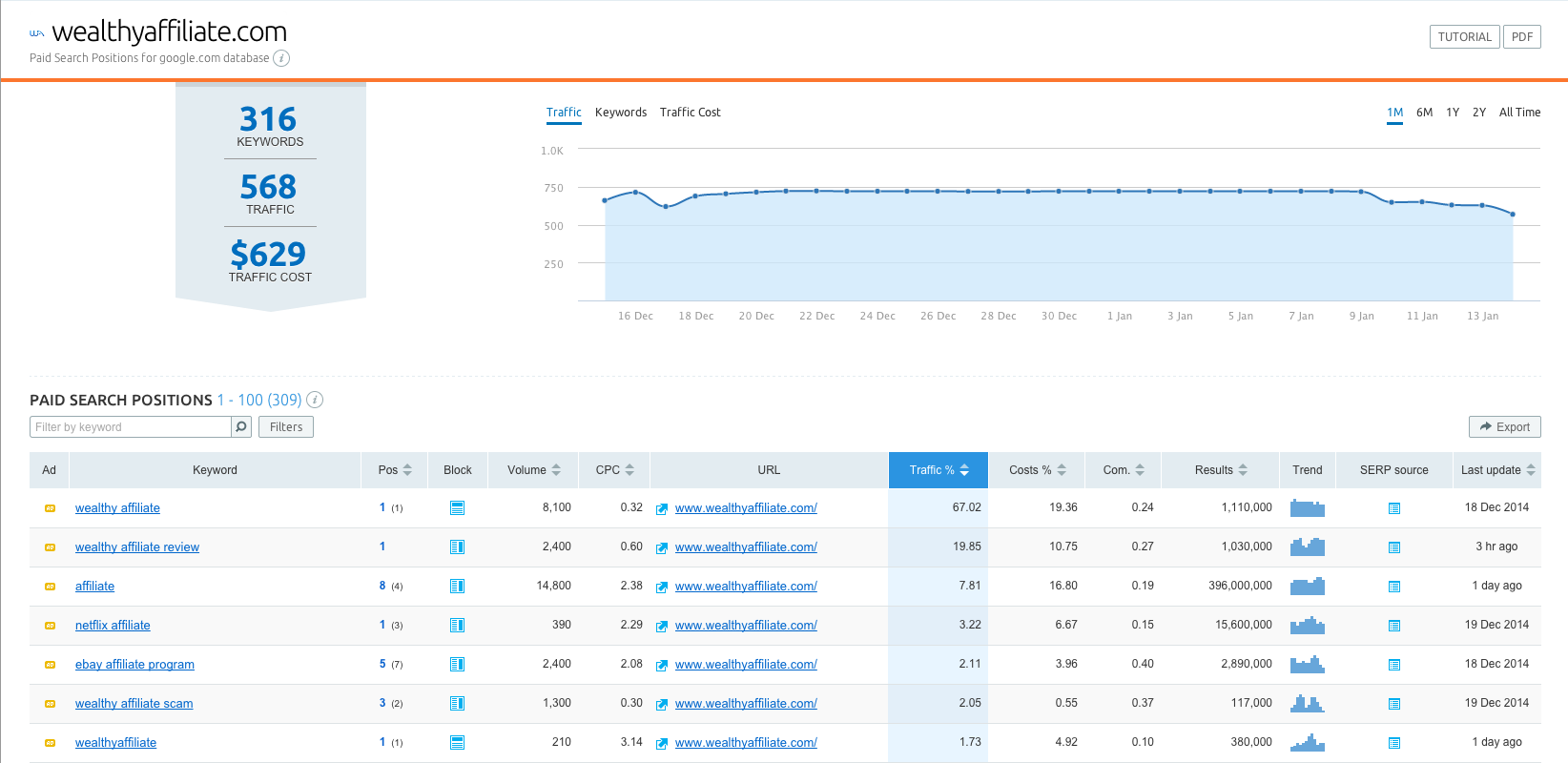Click chart data point above 16 Dec

pos(635,193)
